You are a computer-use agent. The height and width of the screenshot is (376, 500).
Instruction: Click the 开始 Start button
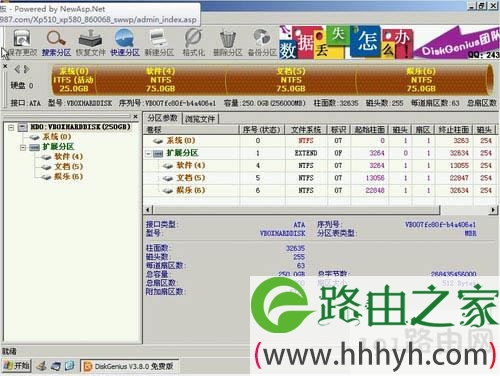pos(16,366)
